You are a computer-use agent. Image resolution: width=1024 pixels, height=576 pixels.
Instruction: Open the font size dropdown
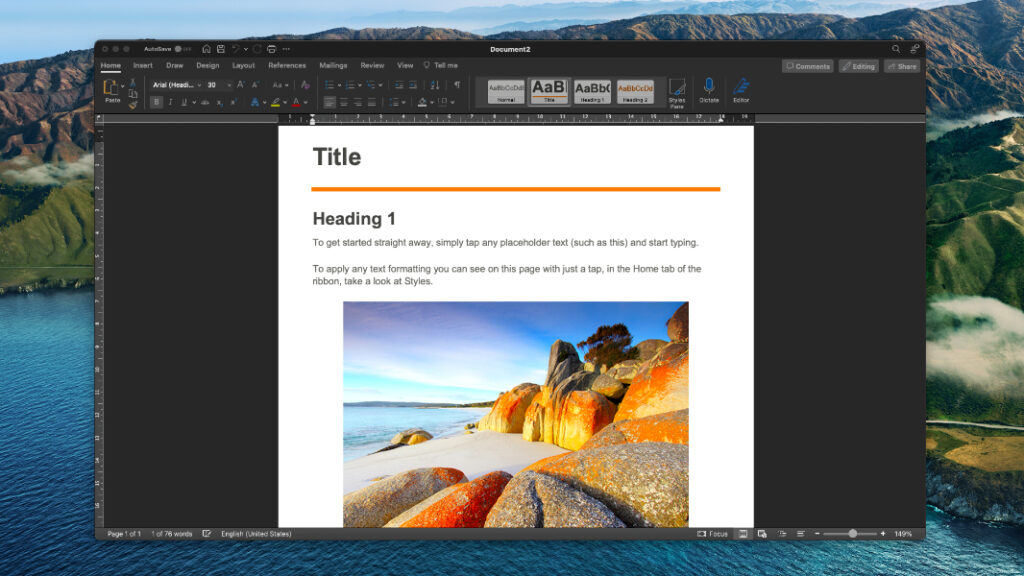tap(230, 85)
